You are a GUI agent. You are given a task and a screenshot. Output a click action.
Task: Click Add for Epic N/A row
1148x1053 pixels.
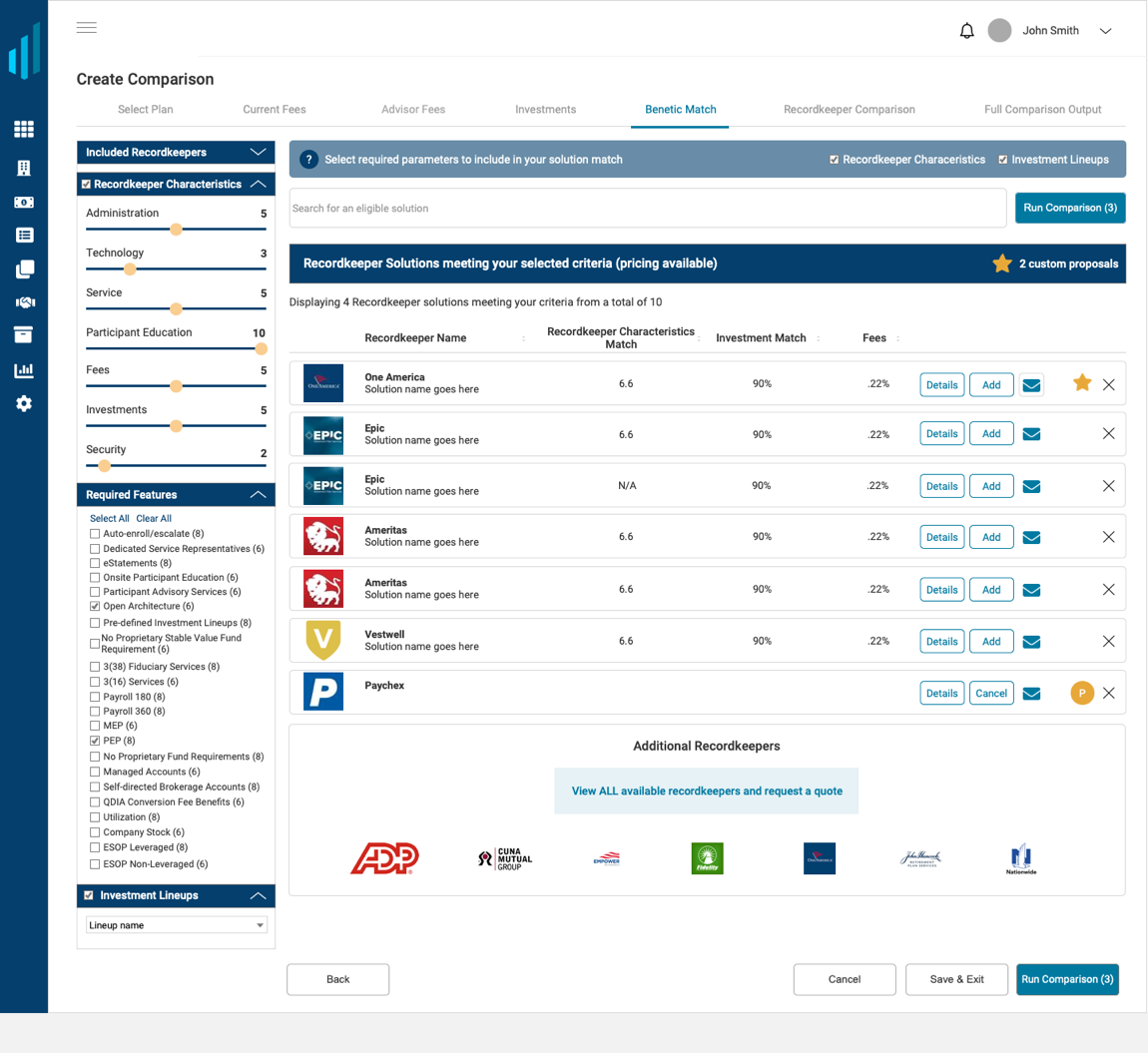pyautogui.click(x=991, y=486)
